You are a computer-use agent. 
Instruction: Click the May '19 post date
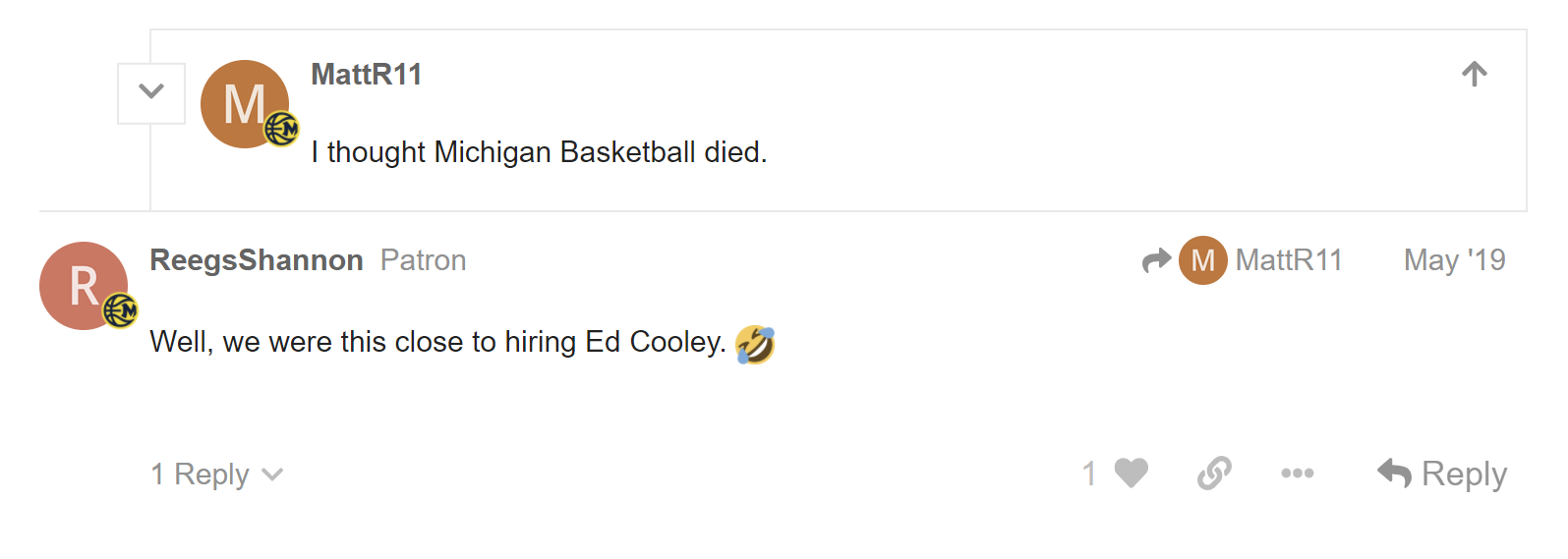point(1454,260)
